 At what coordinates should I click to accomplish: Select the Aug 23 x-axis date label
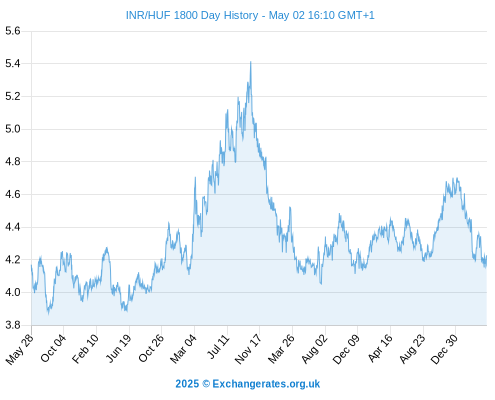point(412,349)
